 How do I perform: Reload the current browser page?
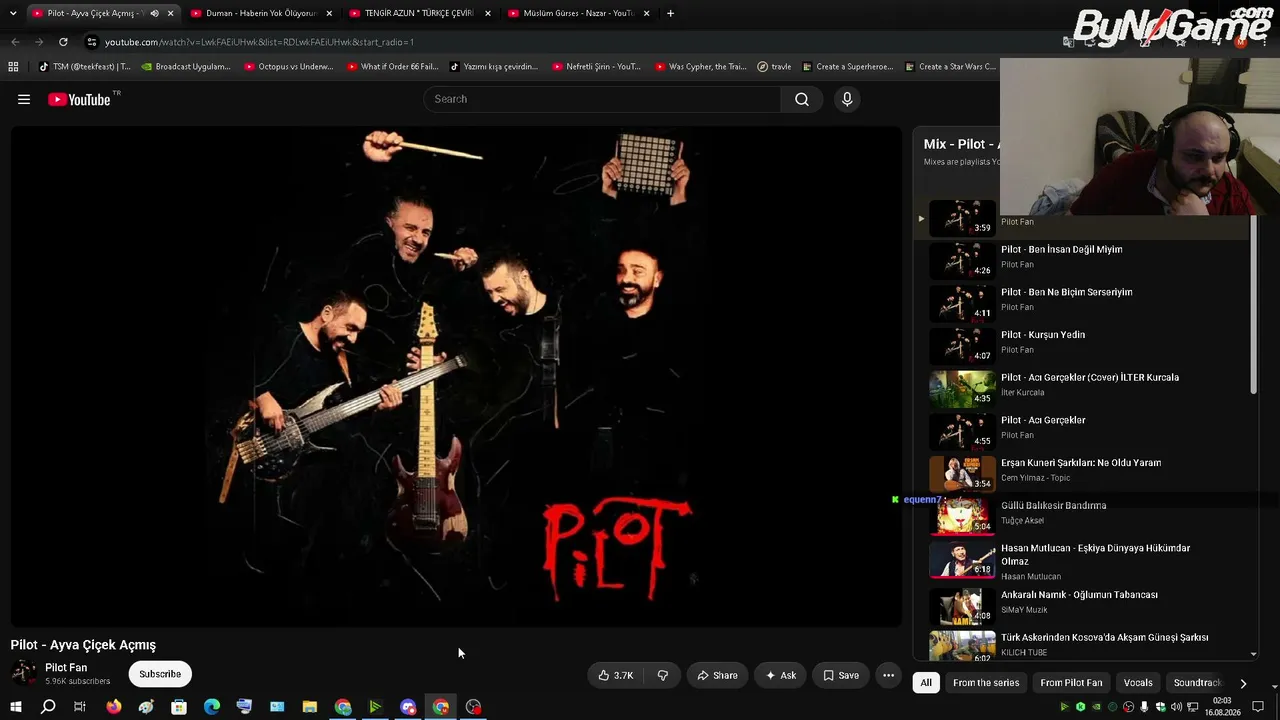point(63,42)
